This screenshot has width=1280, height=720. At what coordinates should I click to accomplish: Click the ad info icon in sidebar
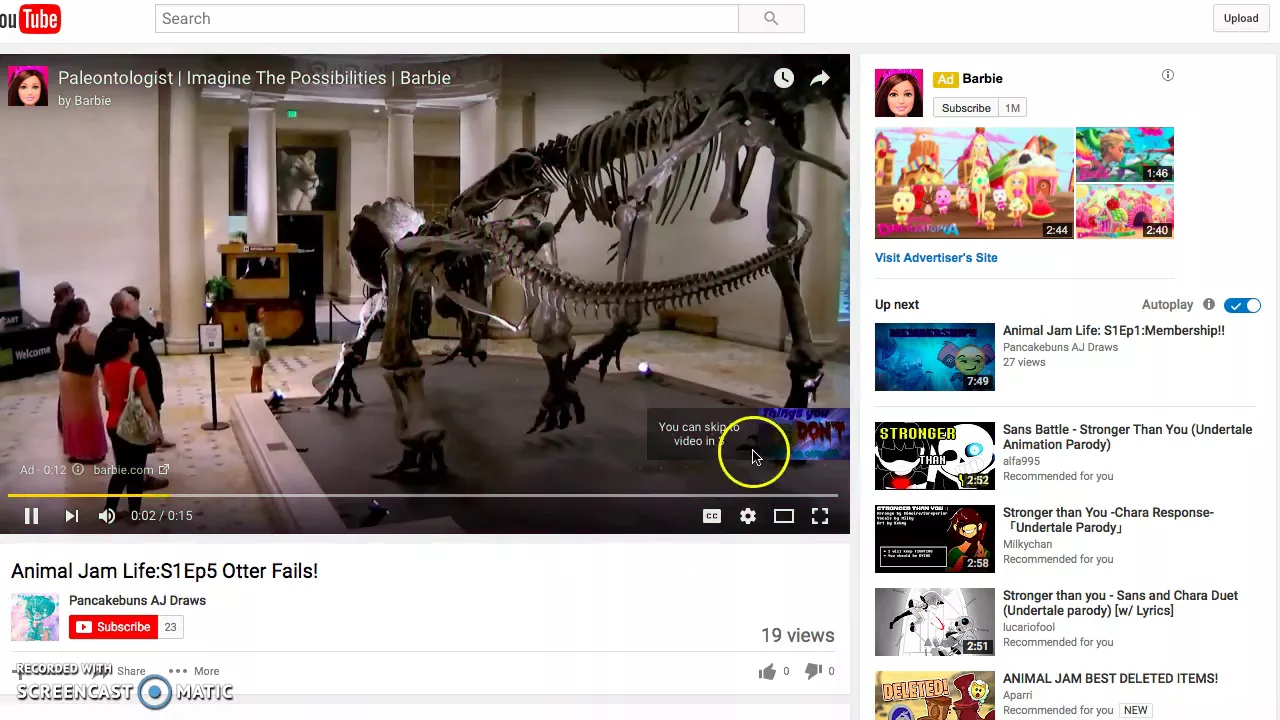[x=1167, y=75]
